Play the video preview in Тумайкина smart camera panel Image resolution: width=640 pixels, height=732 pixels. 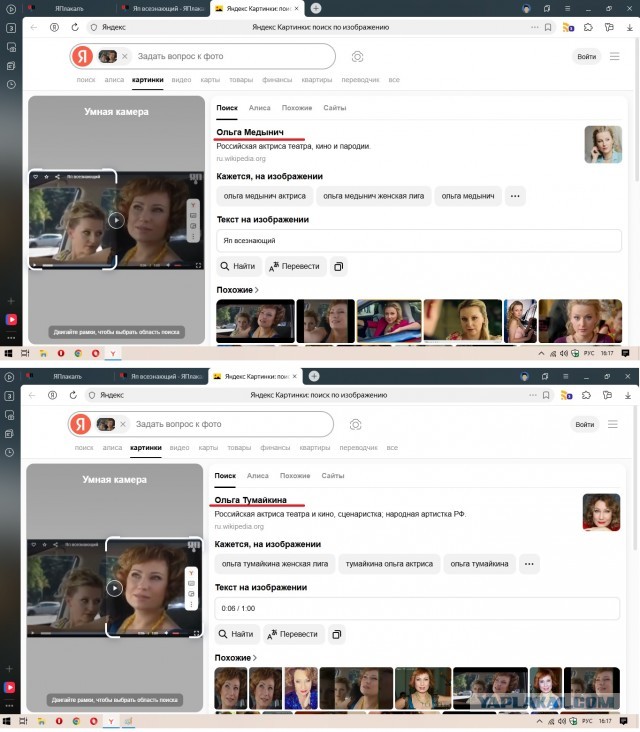click(x=114, y=588)
